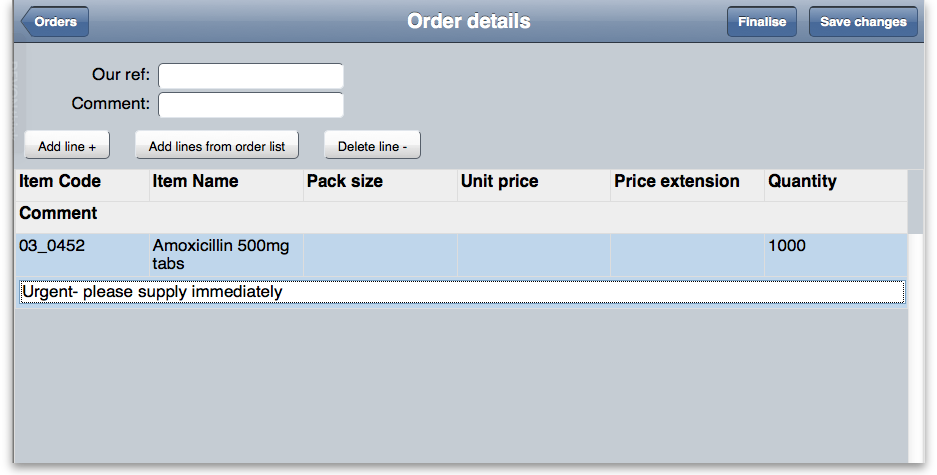Click the Unit price column header
The image size is (937, 475).
(x=499, y=182)
